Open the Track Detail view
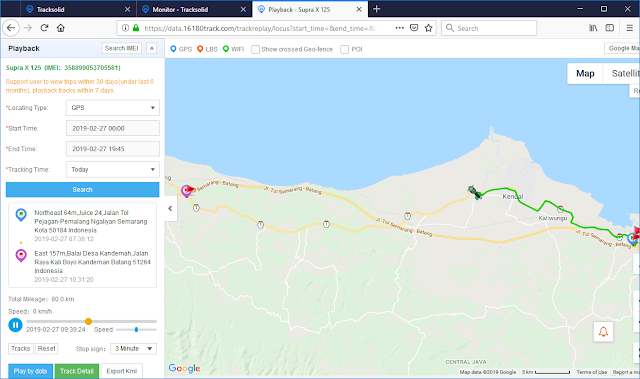The image size is (640, 379). [77, 371]
